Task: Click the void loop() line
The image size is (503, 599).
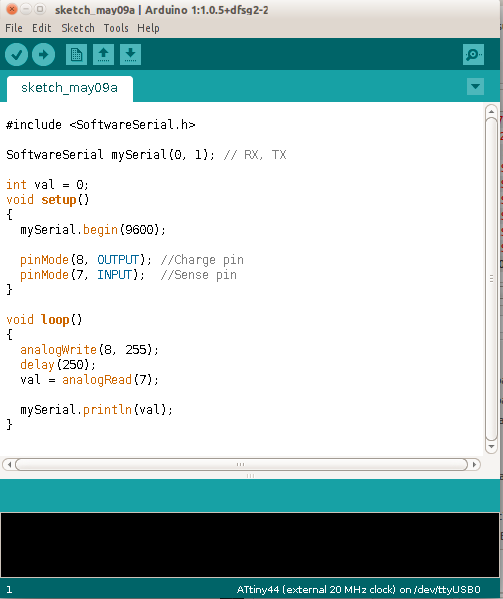Action: (x=44, y=319)
